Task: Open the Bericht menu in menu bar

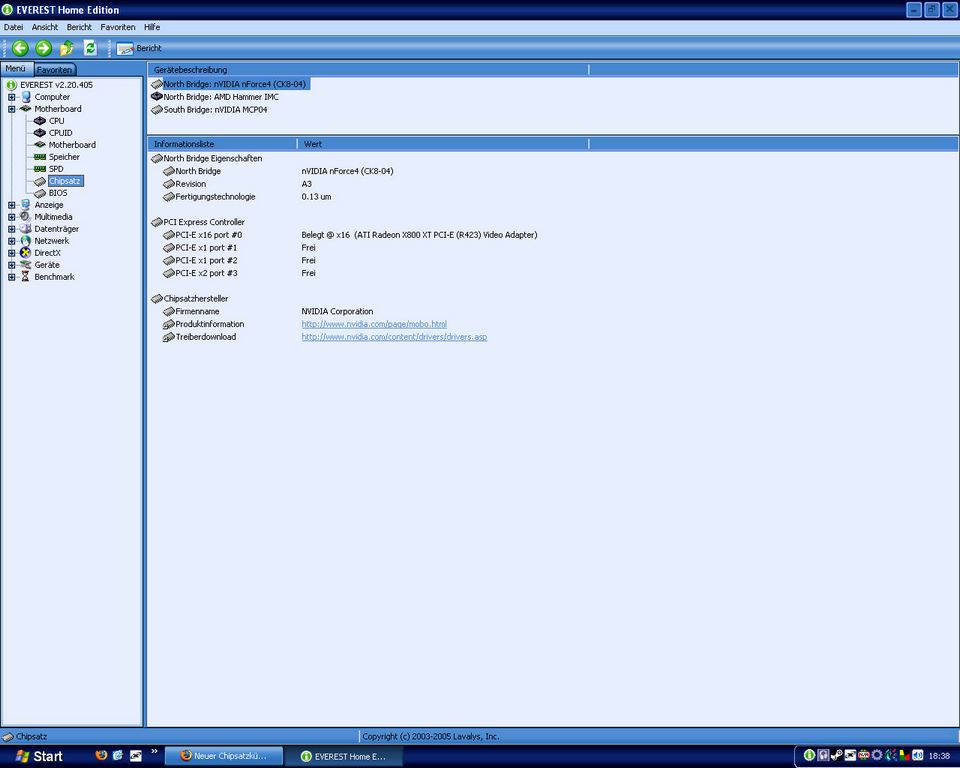Action: point(79,27)
